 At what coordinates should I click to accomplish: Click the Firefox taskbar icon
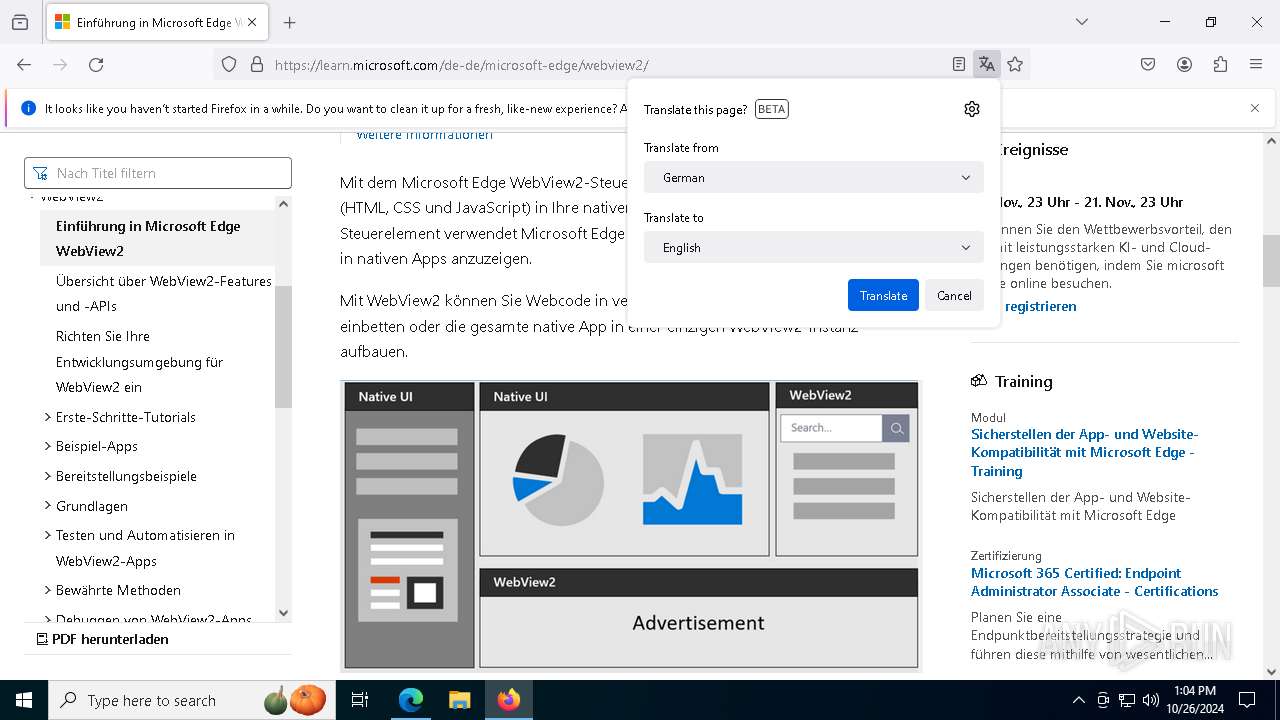(x=508, y=700)
